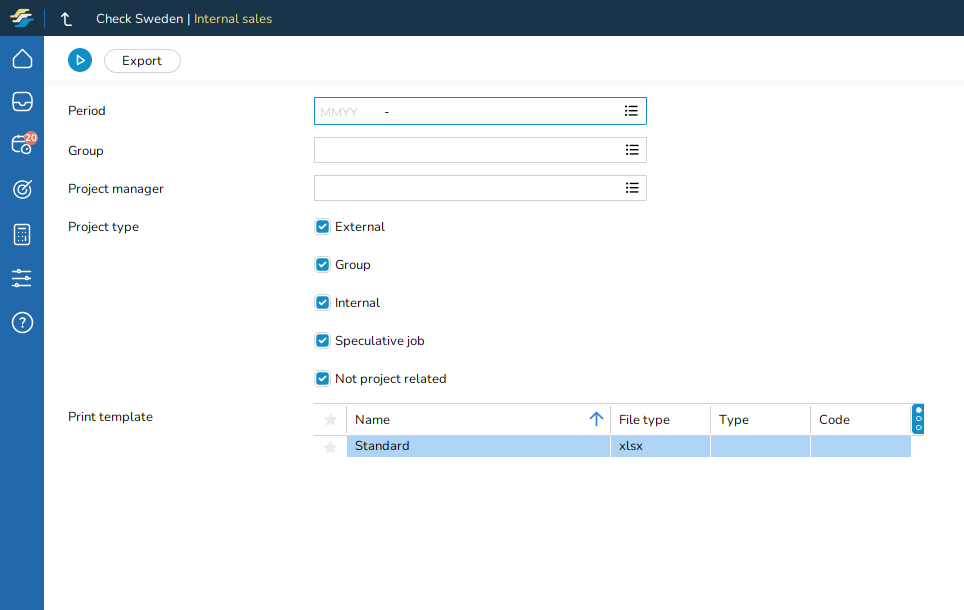Toggle the Internal checkbox
Screen dimensions: 964x610
click(x=322, y=303)
